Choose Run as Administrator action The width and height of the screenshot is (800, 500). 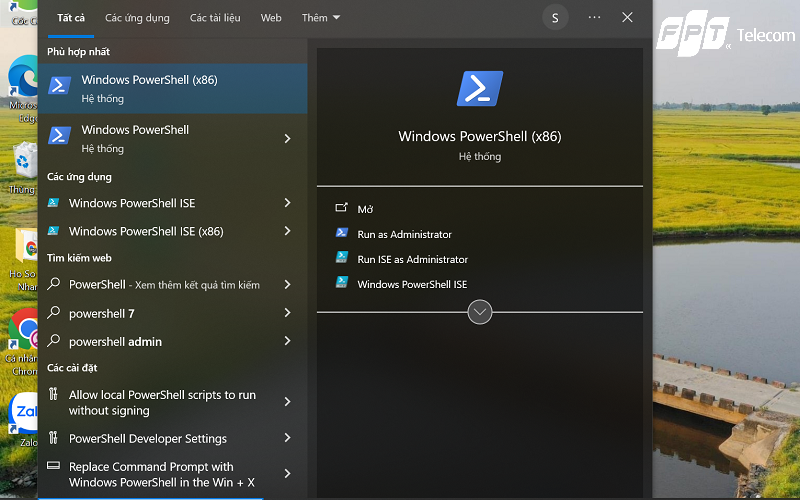(x=404, y=234)
